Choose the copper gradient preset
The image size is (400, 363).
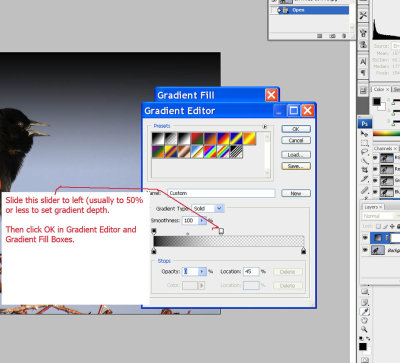[184, 152]
